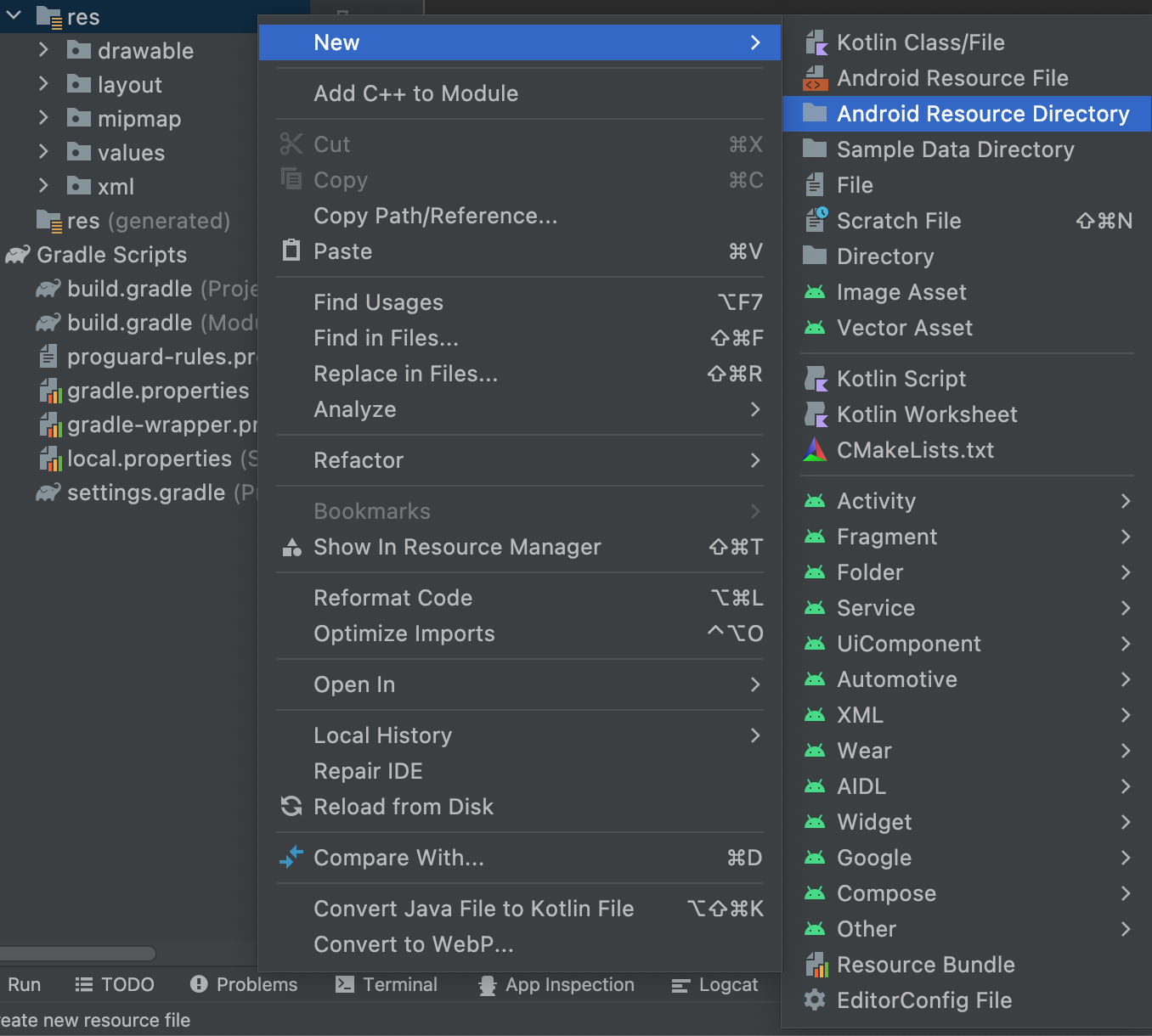Image resolution: width=1152 pixels, height=1036 pixels.
Task: Choose Convert to WebP
Action: 520,944
